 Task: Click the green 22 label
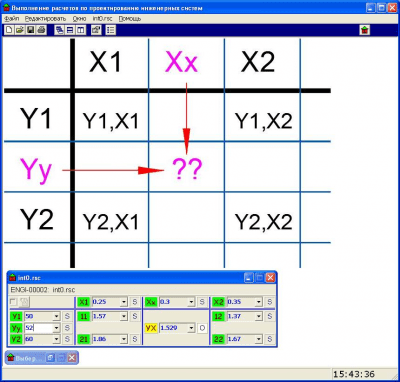tap(218, 339)
